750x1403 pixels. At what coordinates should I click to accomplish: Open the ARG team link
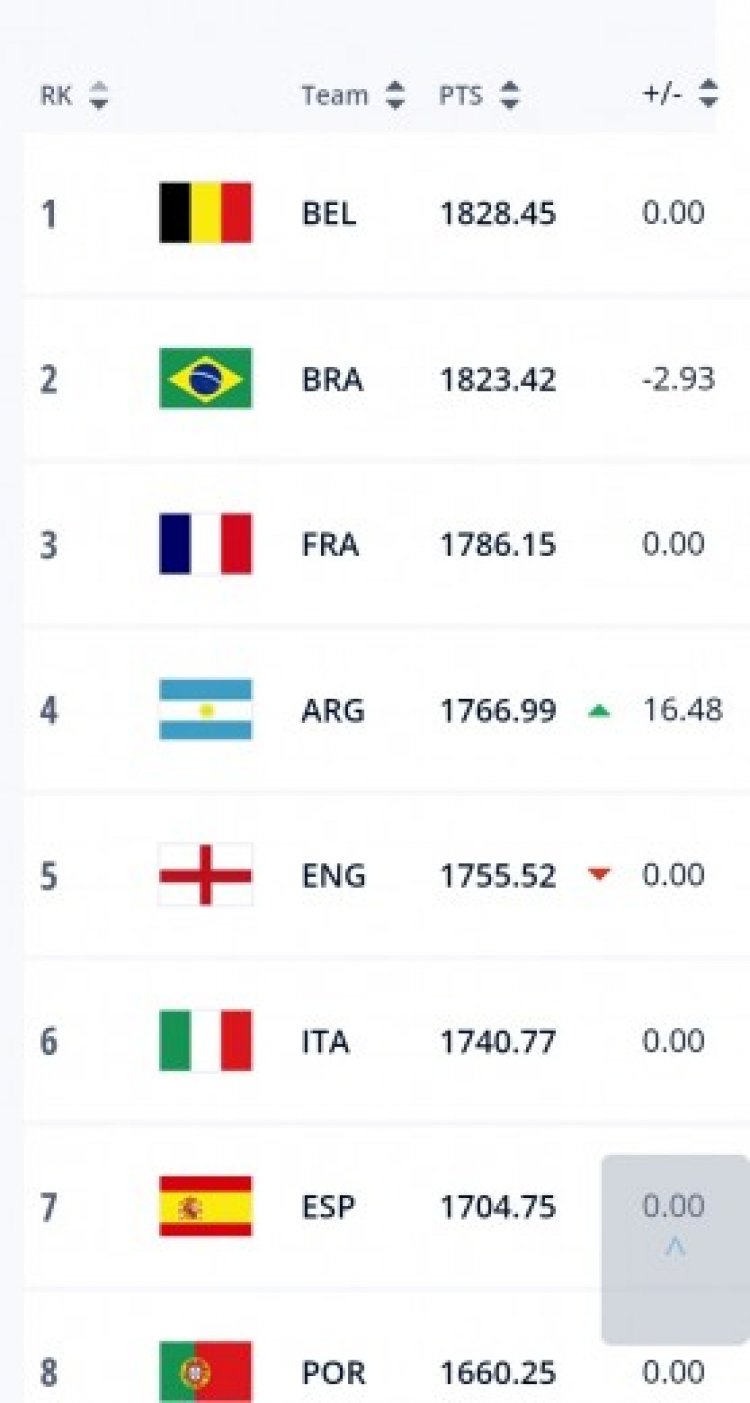pyautogui.click(x=333, y=711)
